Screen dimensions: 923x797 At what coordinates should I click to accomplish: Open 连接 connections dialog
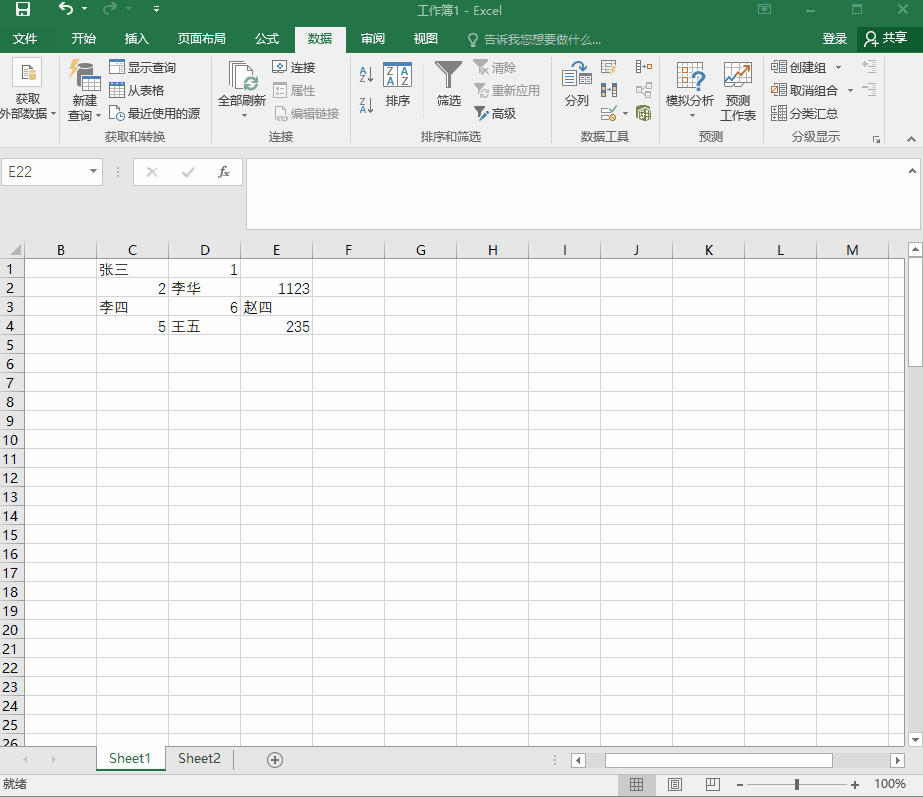coord(294,67)
